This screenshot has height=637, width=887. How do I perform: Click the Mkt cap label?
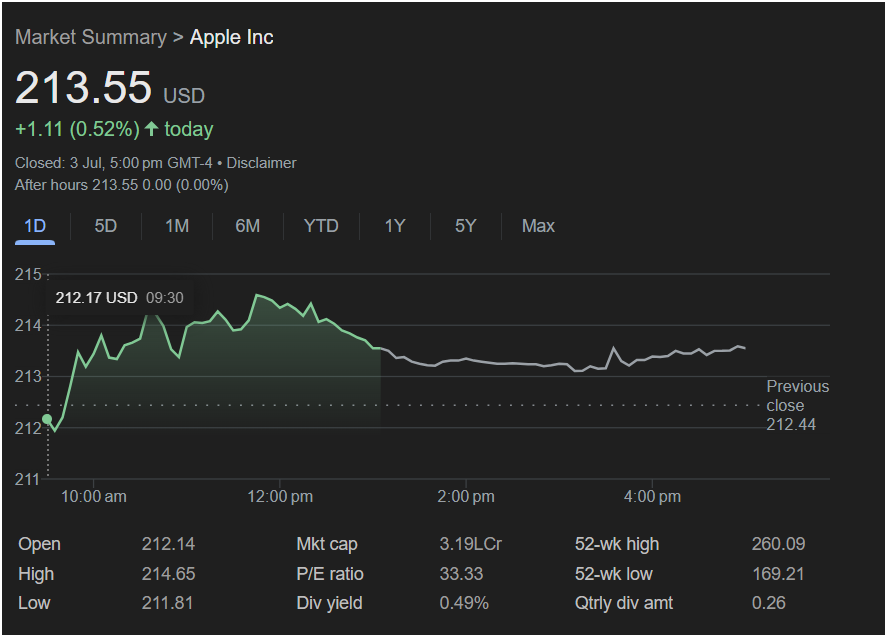tap(326, 544)
